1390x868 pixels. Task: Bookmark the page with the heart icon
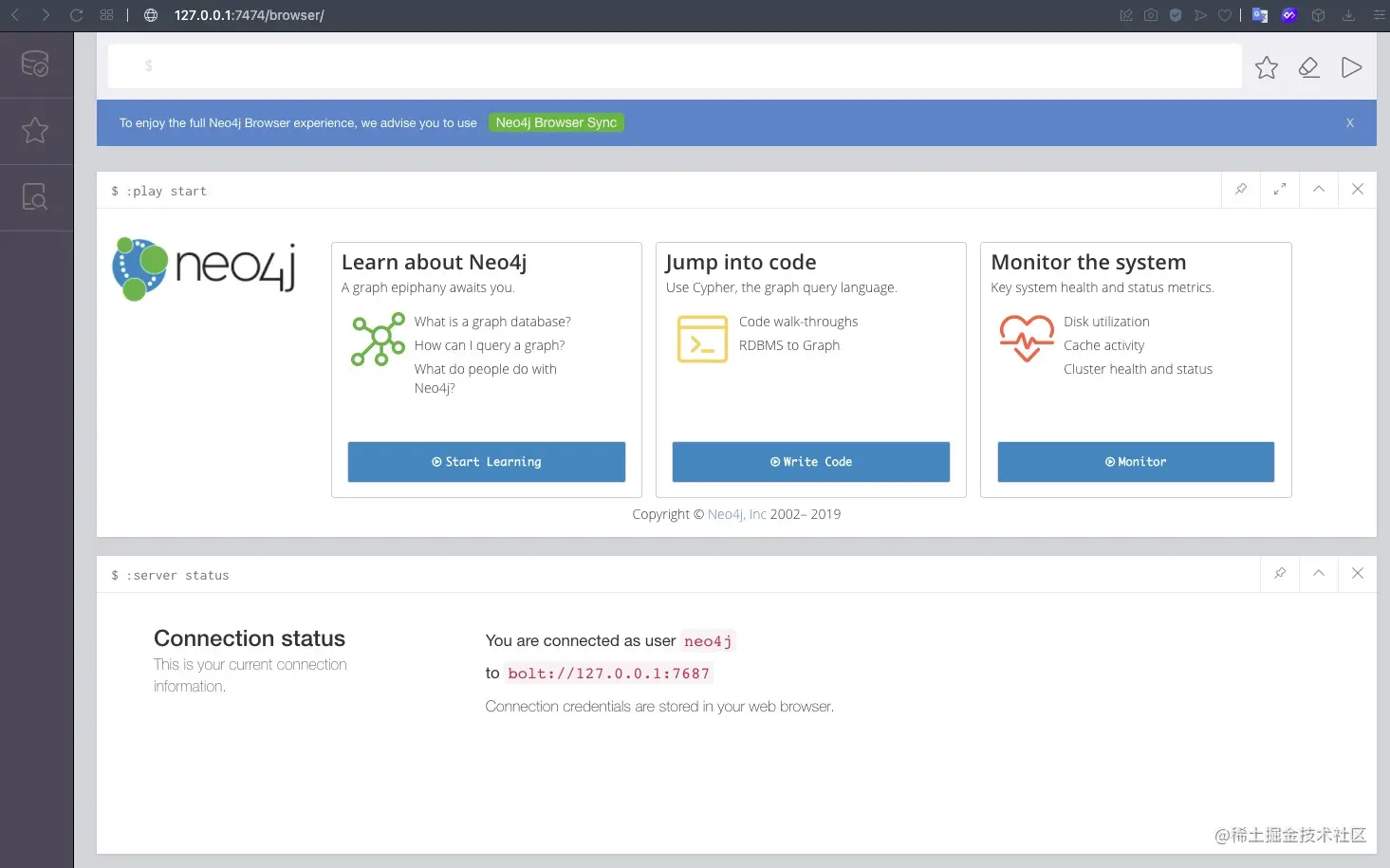[x=1225, y=15]
